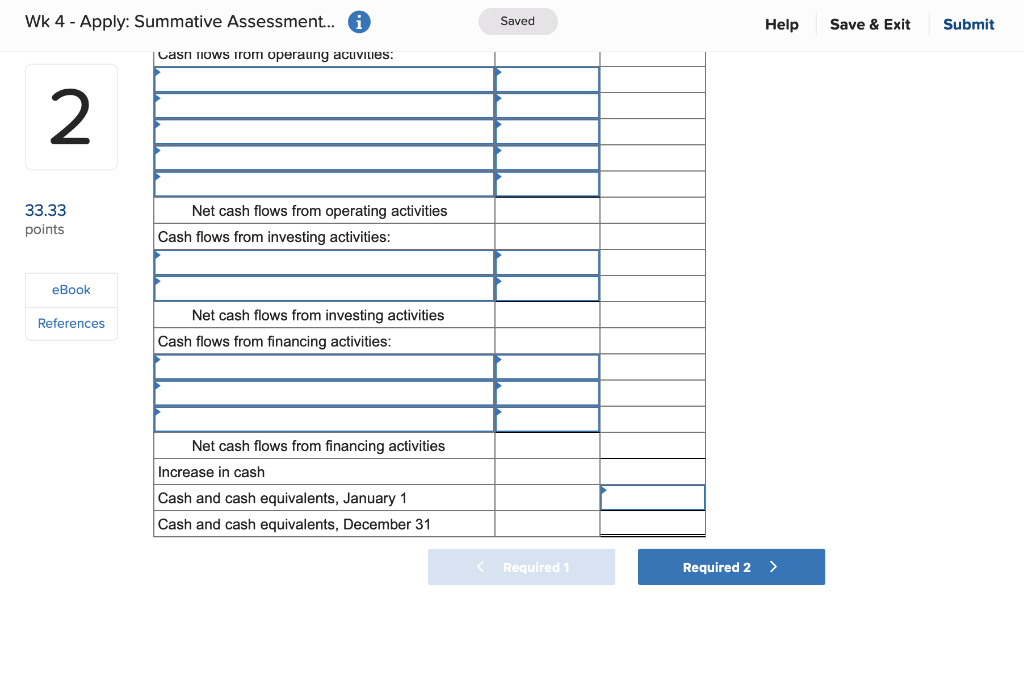Click the assignment info icon
Screen dimensions: 1024x693
(359, 21)
